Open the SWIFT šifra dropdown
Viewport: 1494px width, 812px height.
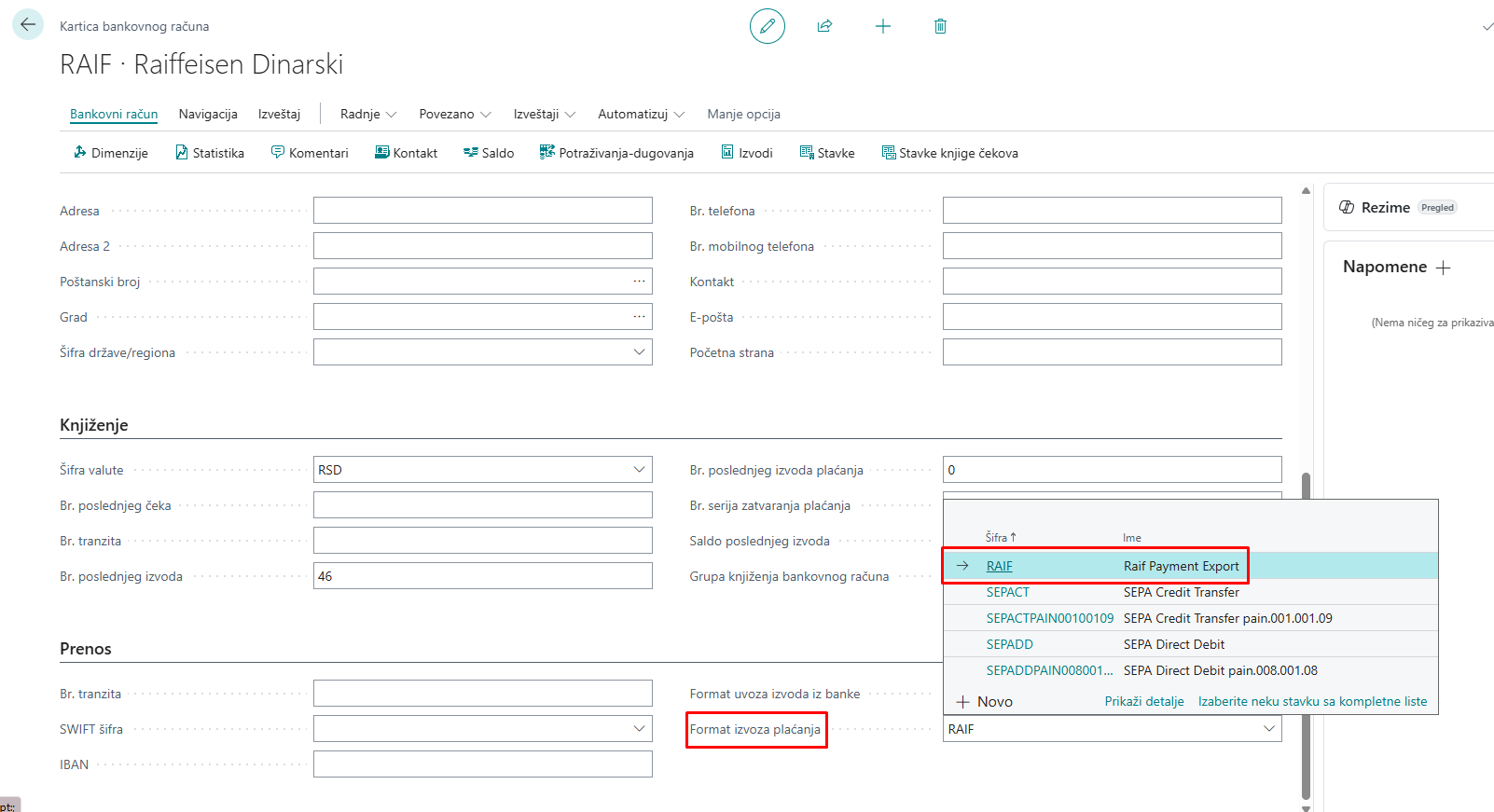pyautogui.click(x=639, y=729)
